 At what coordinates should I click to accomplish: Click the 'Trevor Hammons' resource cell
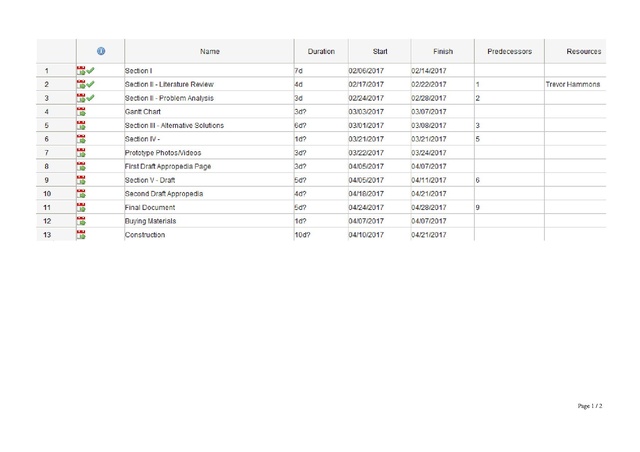click(573, 84)
